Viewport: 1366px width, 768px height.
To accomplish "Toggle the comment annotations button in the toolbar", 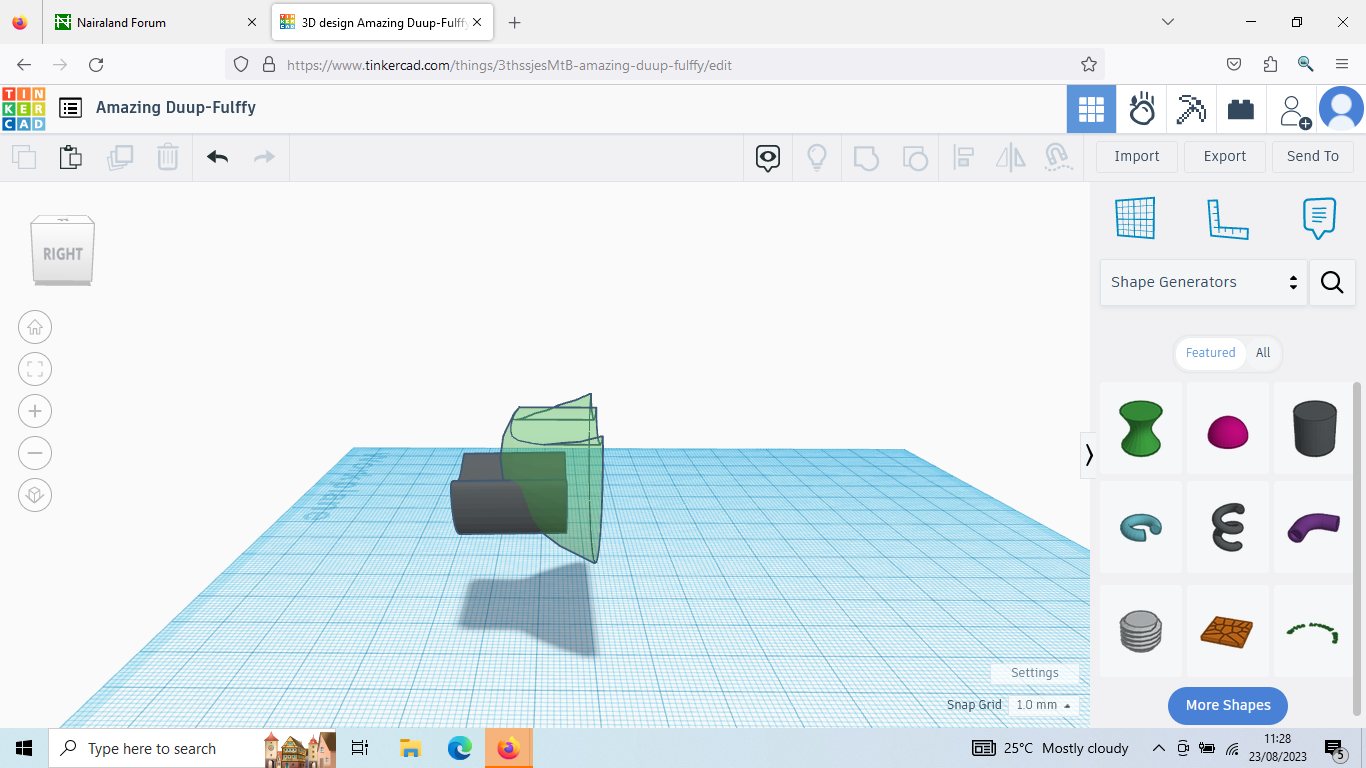I will click(x=767, y=157).
